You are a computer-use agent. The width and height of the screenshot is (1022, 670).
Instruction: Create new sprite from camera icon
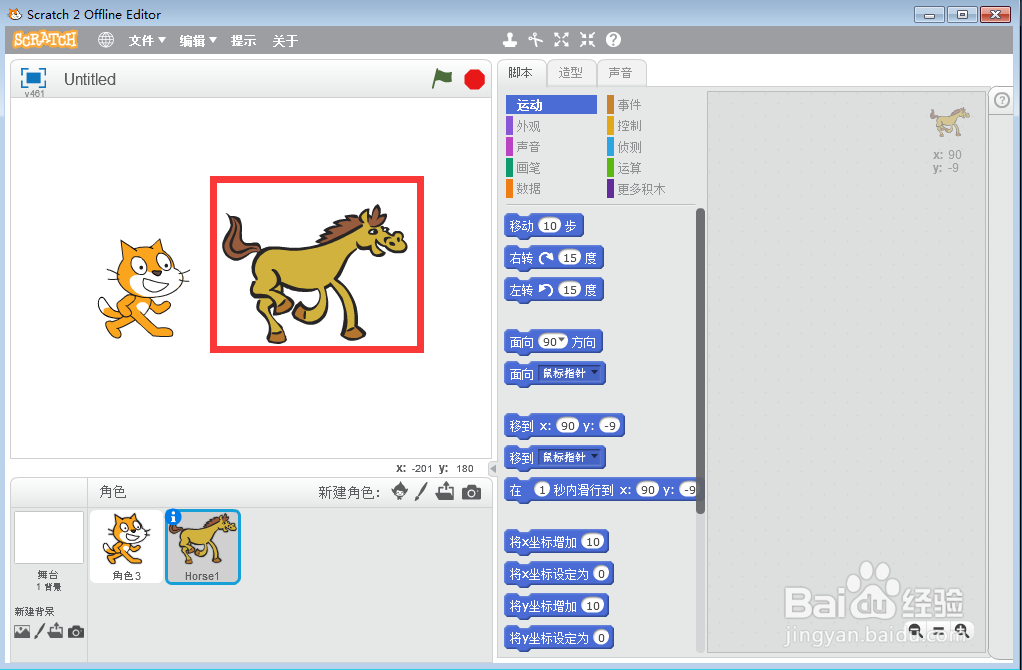[x=471, y=492]
